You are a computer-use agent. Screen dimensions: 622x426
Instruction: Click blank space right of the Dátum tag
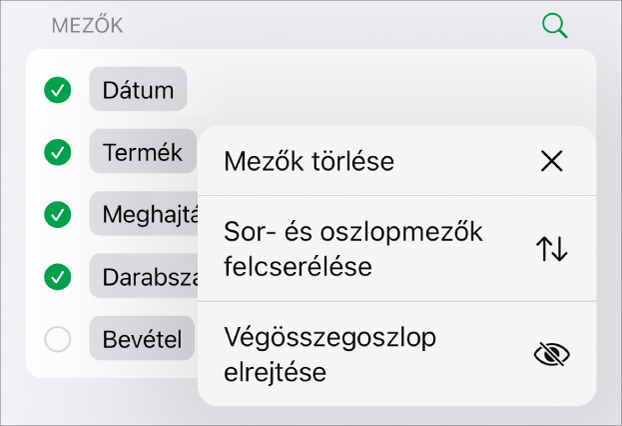point(380,90)
